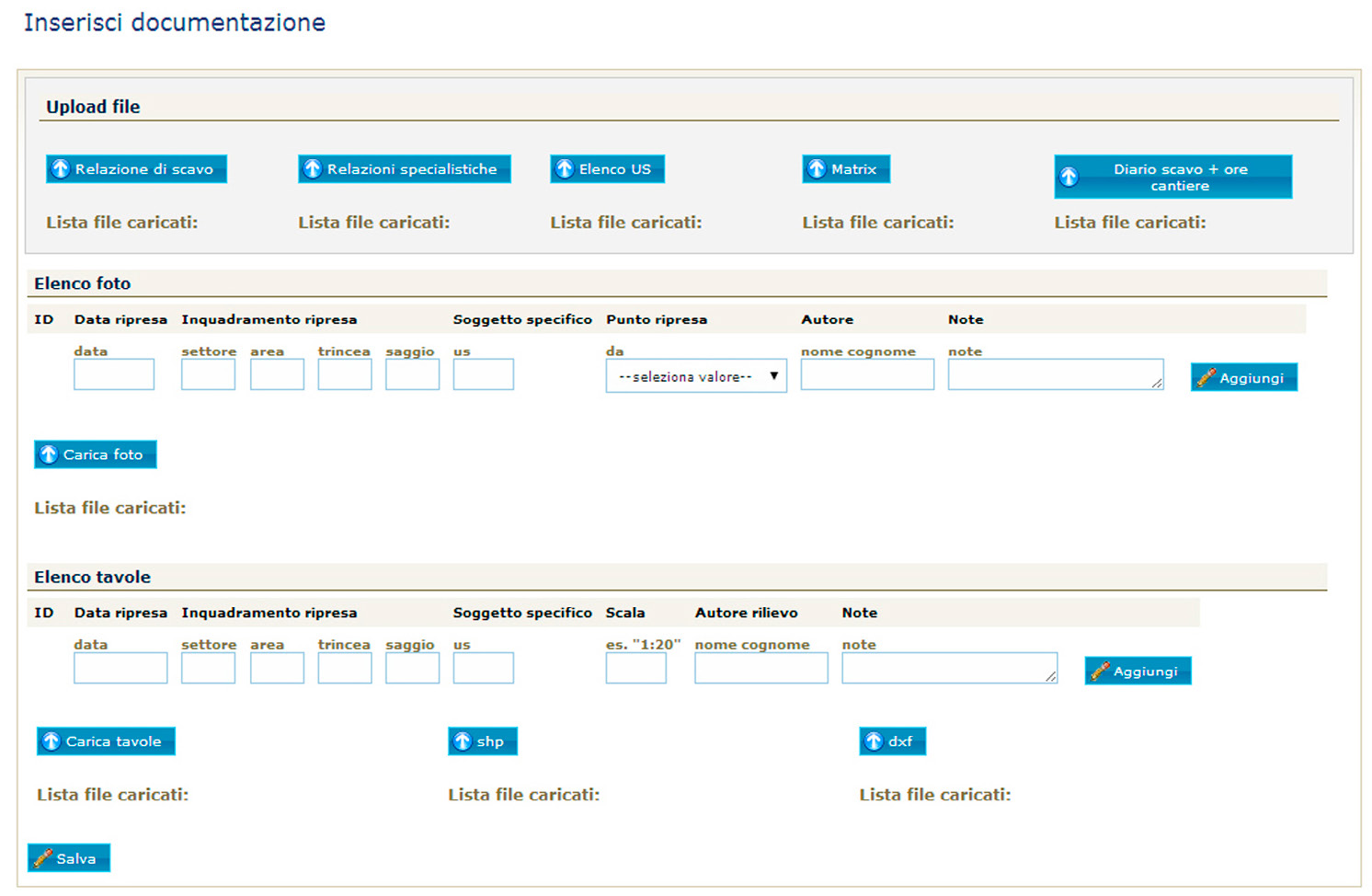Screen dimensions: 1372x896
Task: Focus the area field in Elenco tavole
Action: (277, 668)
